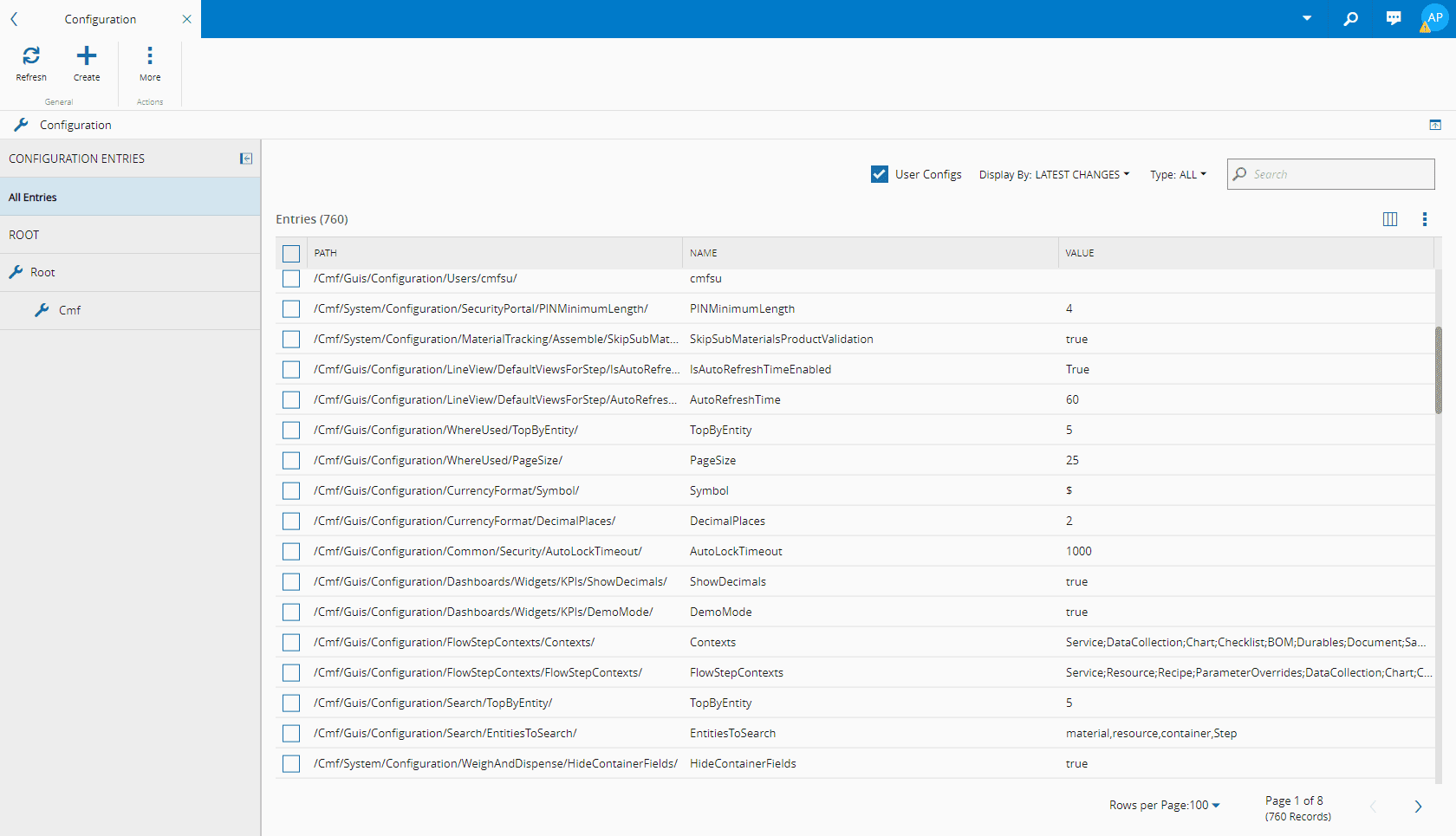This screenshot has height=836, width=1456.
Task: Open the chat messages icon
Action: tap(1394, 18)
